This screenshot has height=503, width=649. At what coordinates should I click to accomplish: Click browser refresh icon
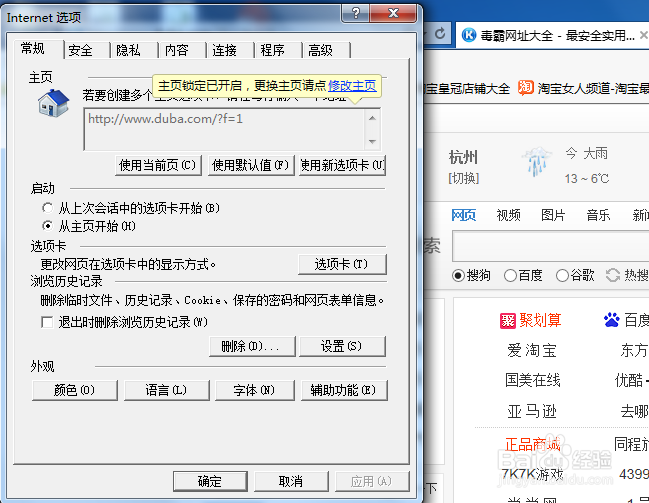pos(440,34)
